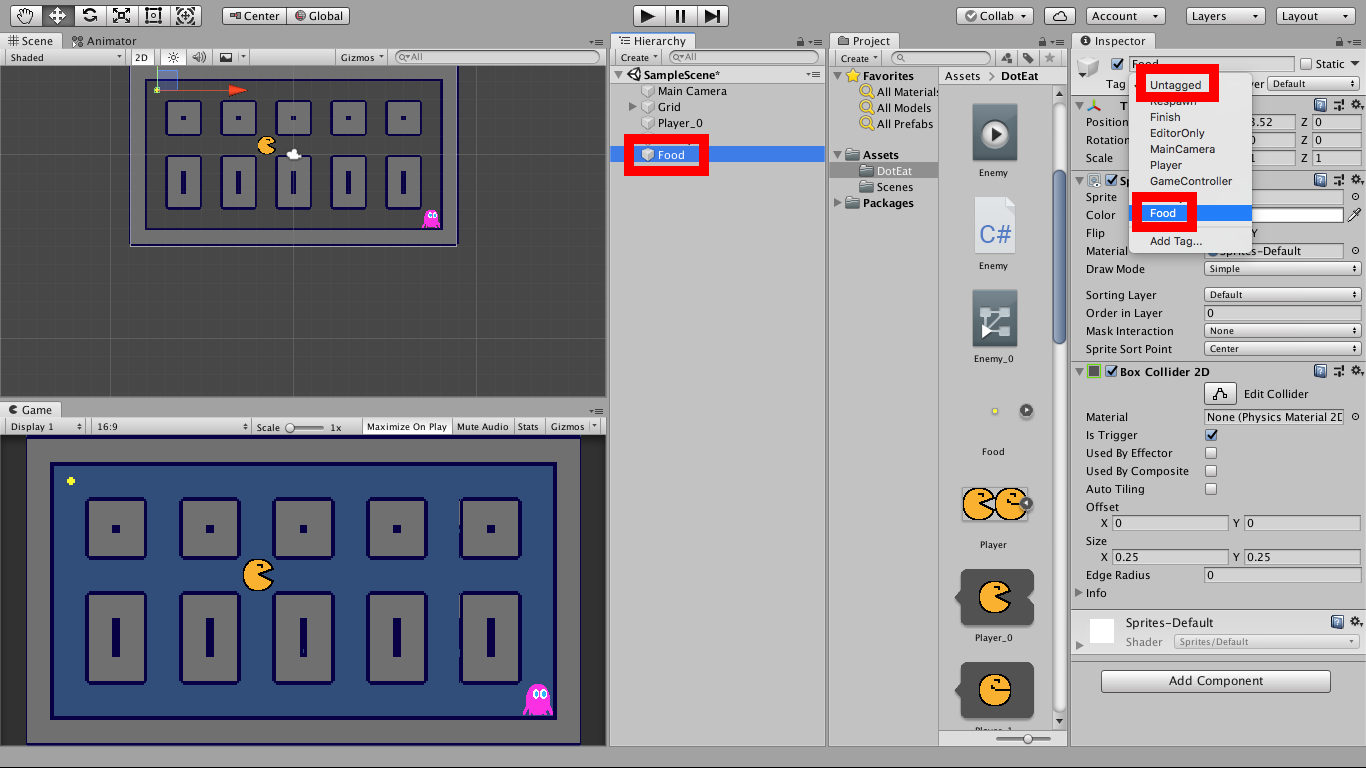Check the Used By Composite checkbox

click(1211, 471)
